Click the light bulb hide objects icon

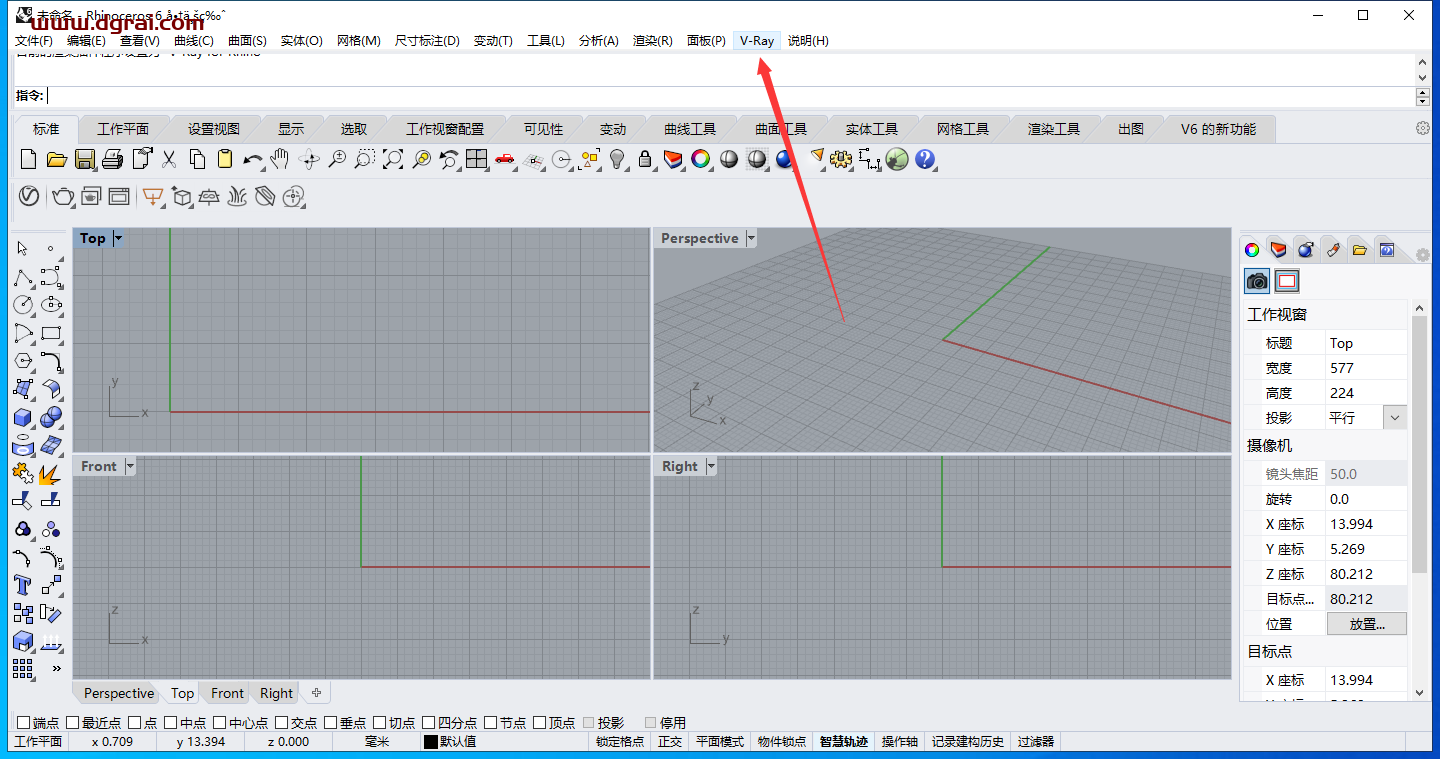618,159
